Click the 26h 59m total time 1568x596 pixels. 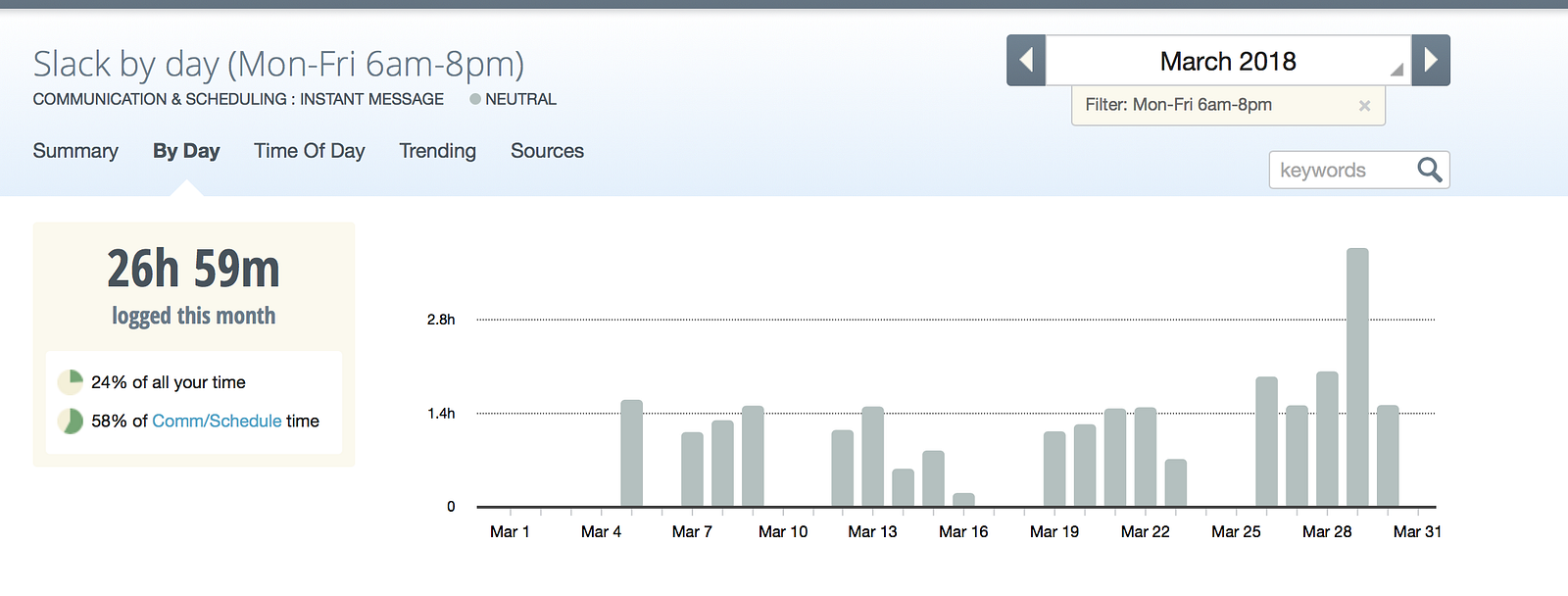tap(193, 269)
